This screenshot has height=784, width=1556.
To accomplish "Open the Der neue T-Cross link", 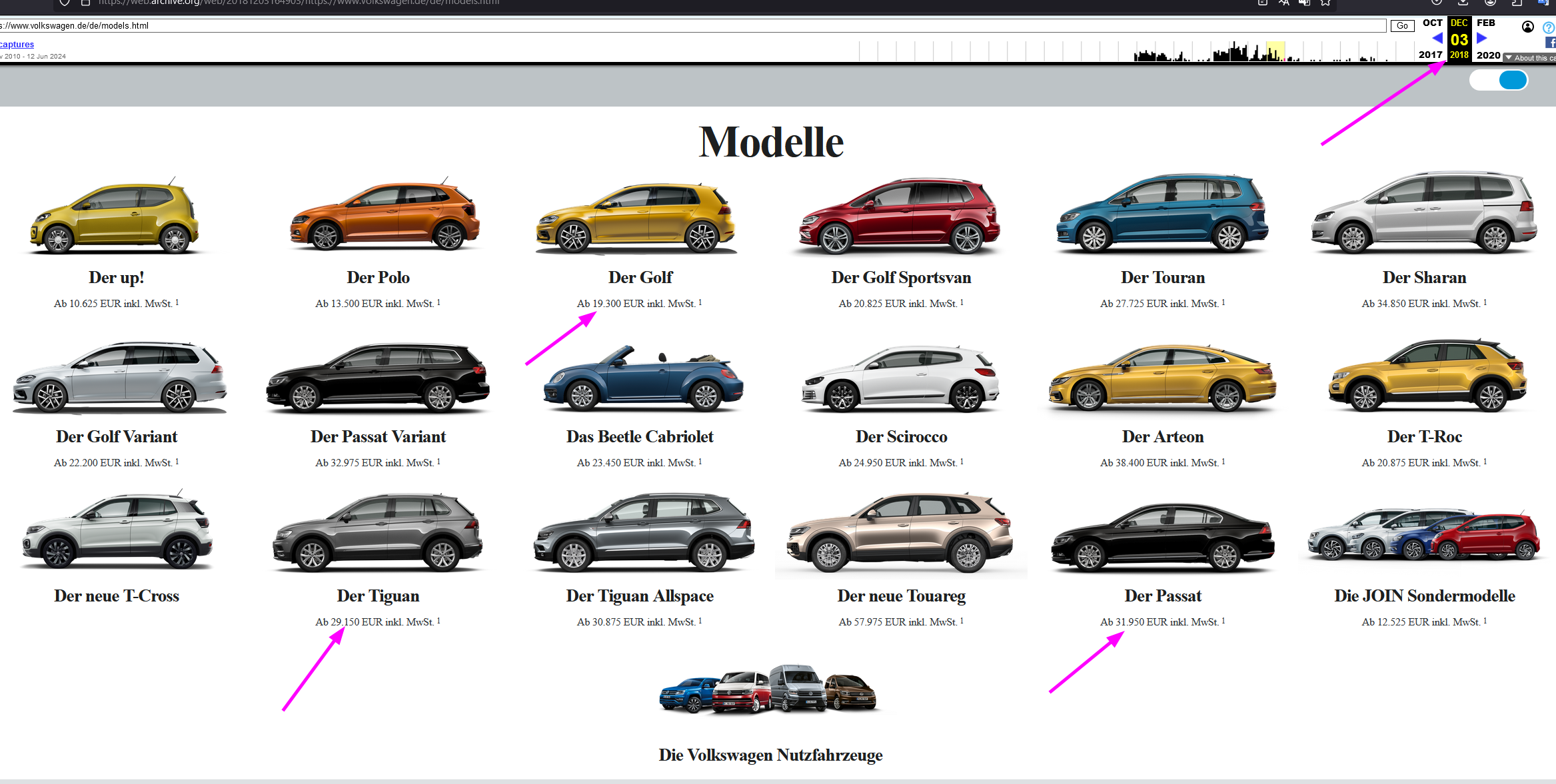I will 117,596.
